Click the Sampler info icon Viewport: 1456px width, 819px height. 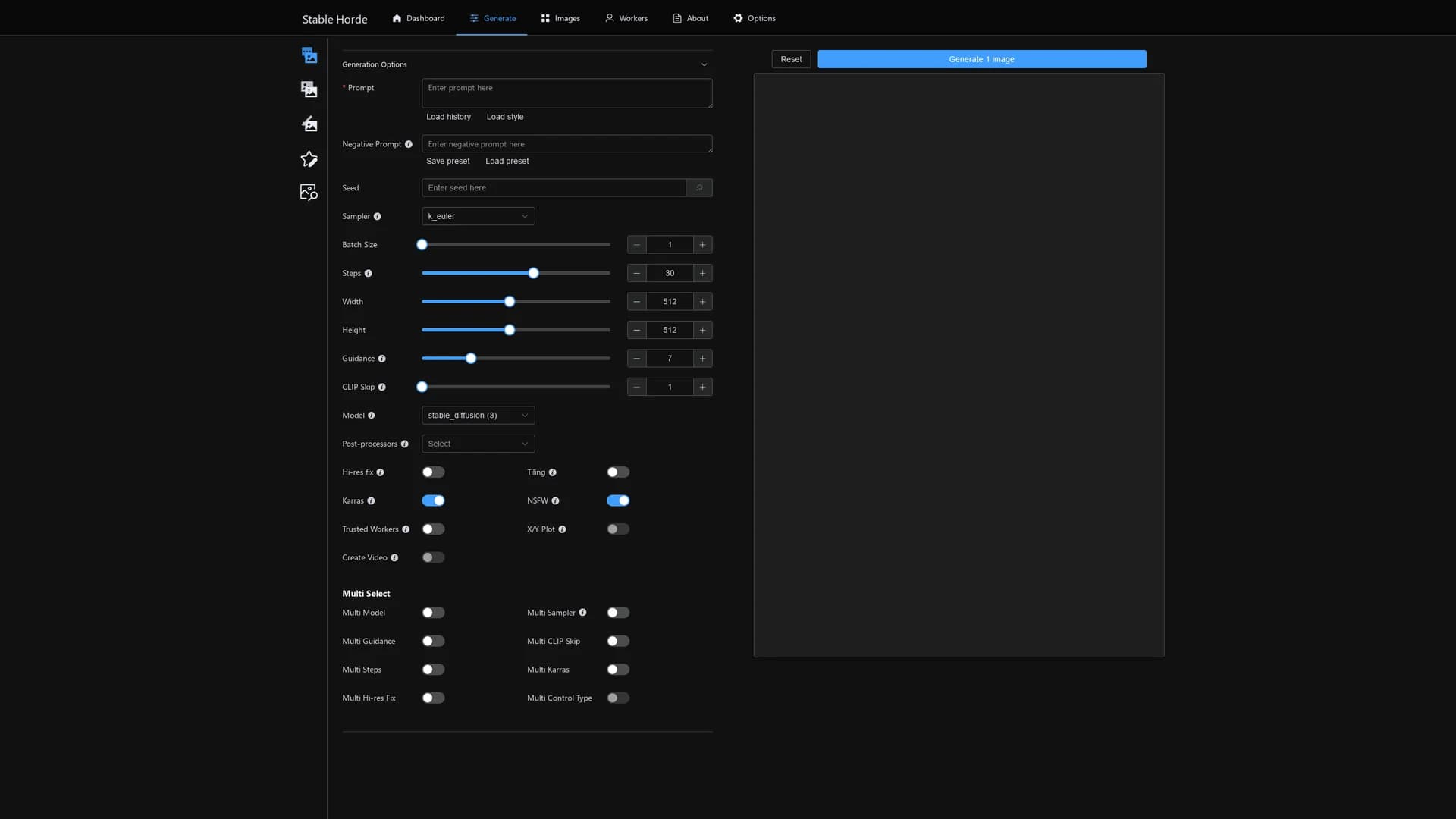pos(378,217)
